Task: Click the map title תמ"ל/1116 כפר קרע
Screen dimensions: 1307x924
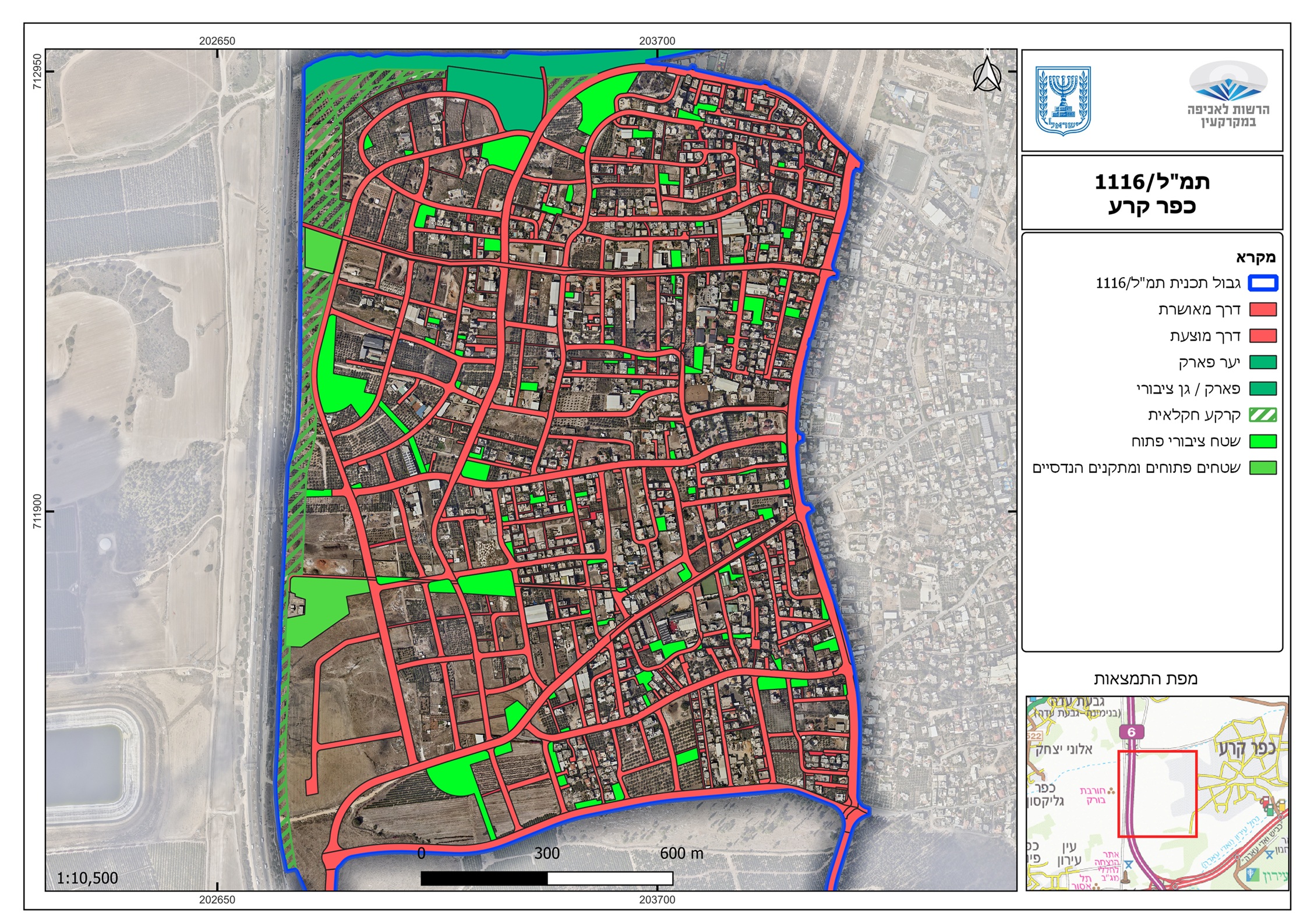Action: (1151, 193)
